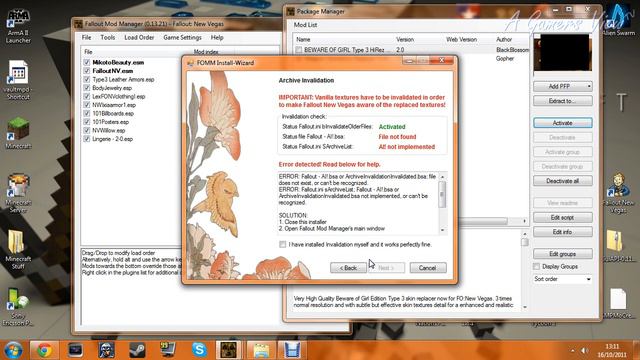Toggle Lingerie - 2-0.esp checkbox
Viewport: 640px width, 360px height.
(x=87, y=139)
